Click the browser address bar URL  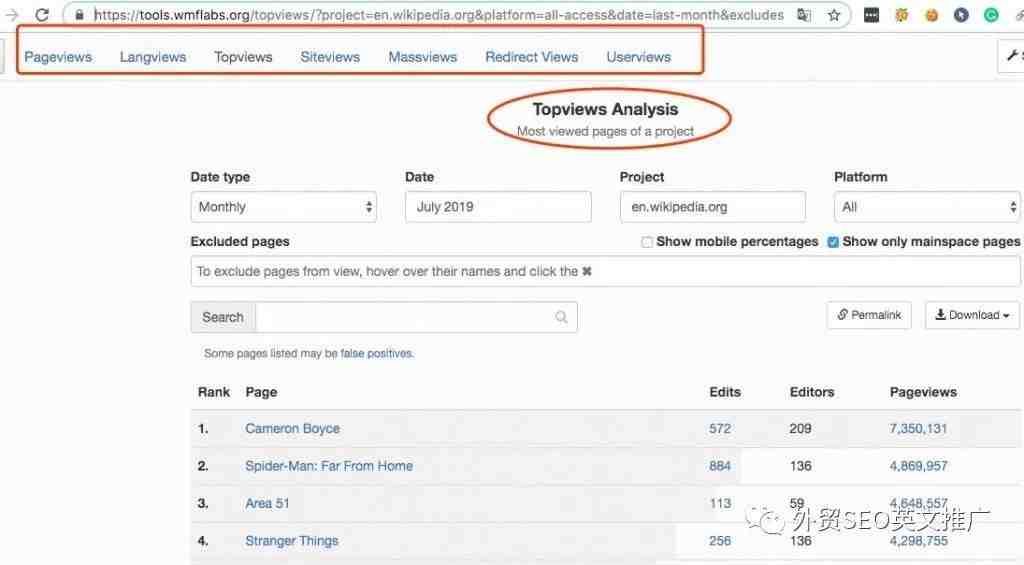click(x=439, y=14)
